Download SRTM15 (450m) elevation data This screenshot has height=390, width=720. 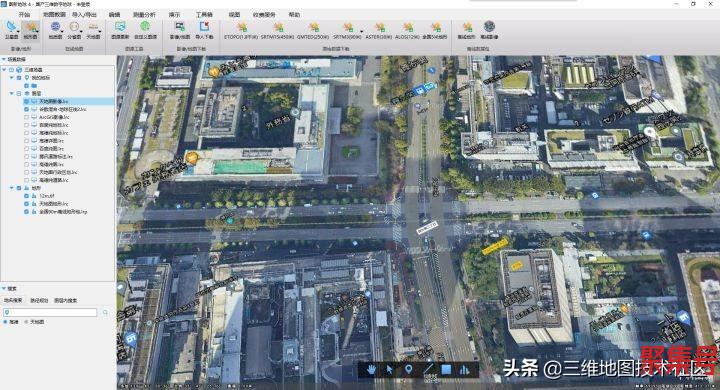tap(277, 30)
